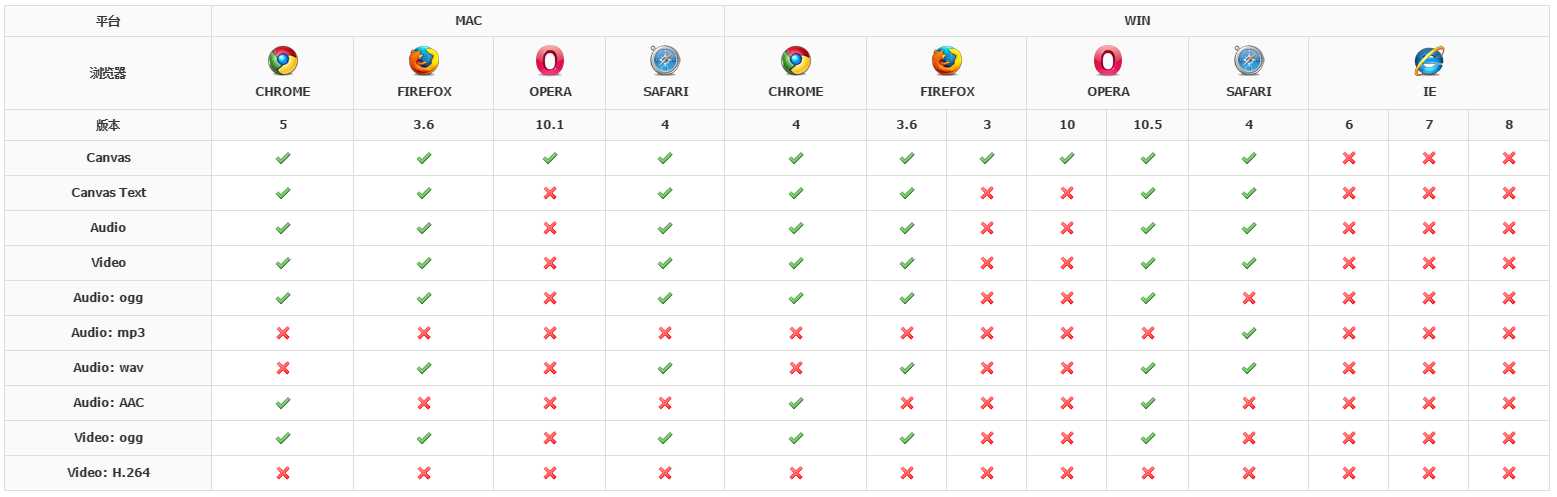Click the Video: H.264 row label
The width and height of the screenshot is (1557, 497).
pos(108,473)
